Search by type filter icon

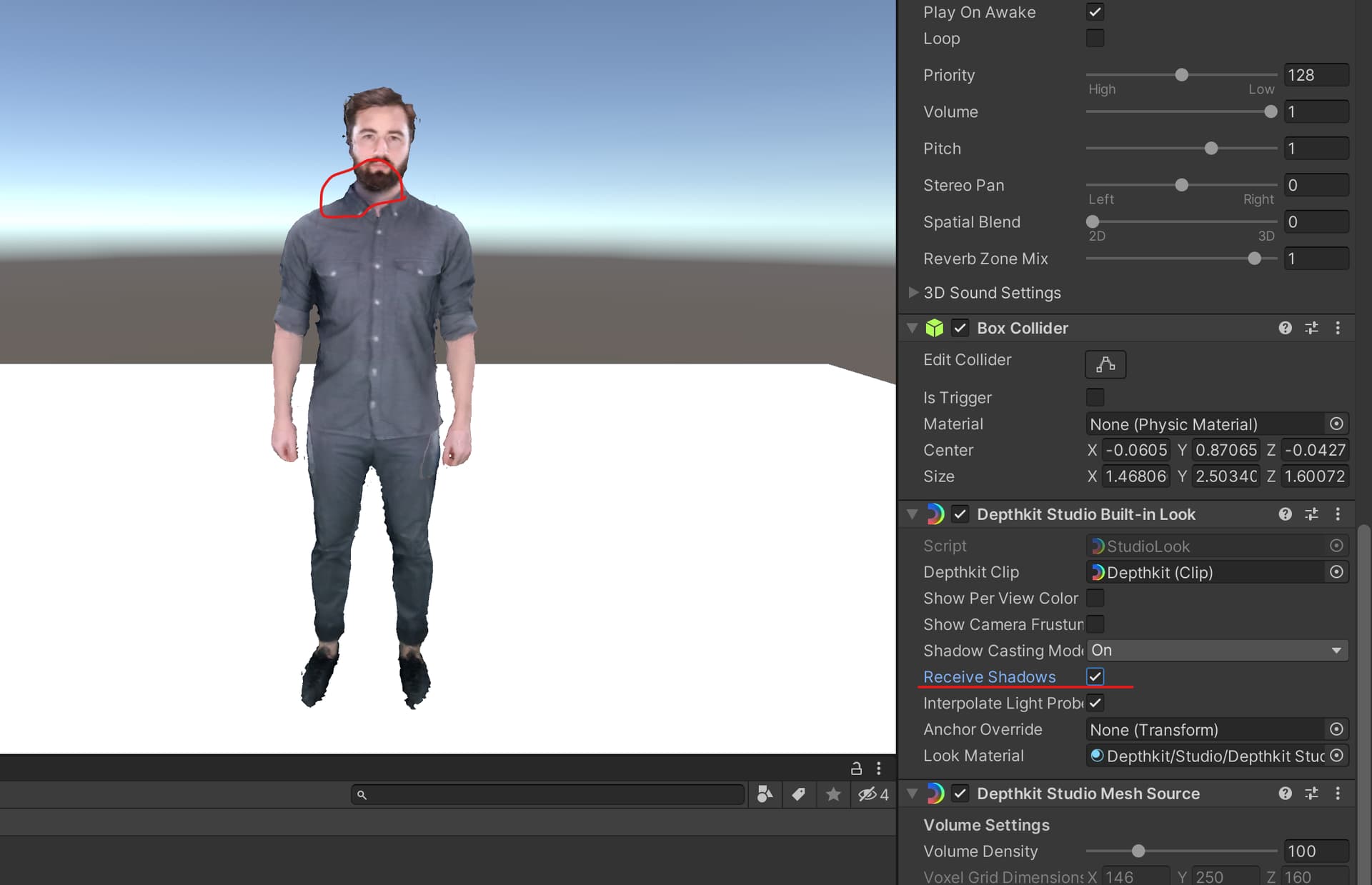coord(765,794)
